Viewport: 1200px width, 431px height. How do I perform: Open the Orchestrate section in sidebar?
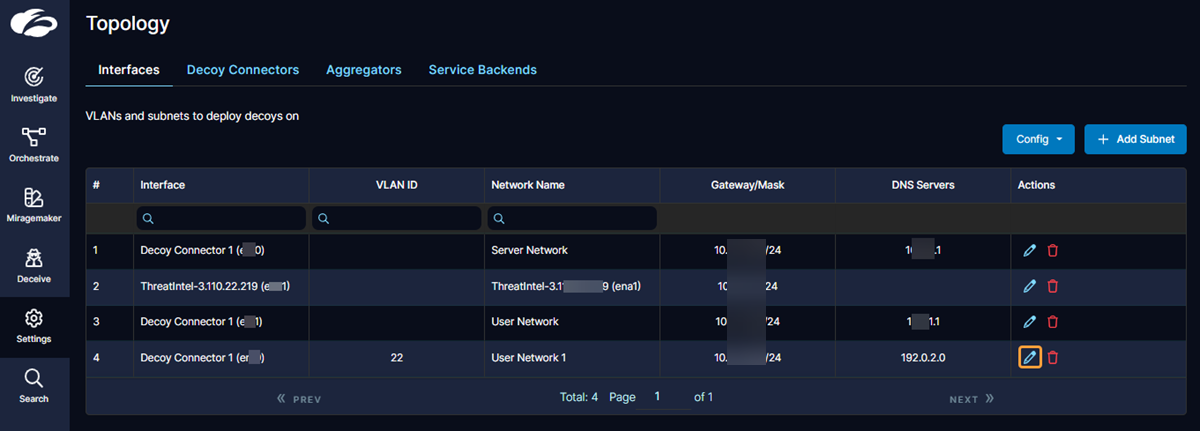pos(33,144)
